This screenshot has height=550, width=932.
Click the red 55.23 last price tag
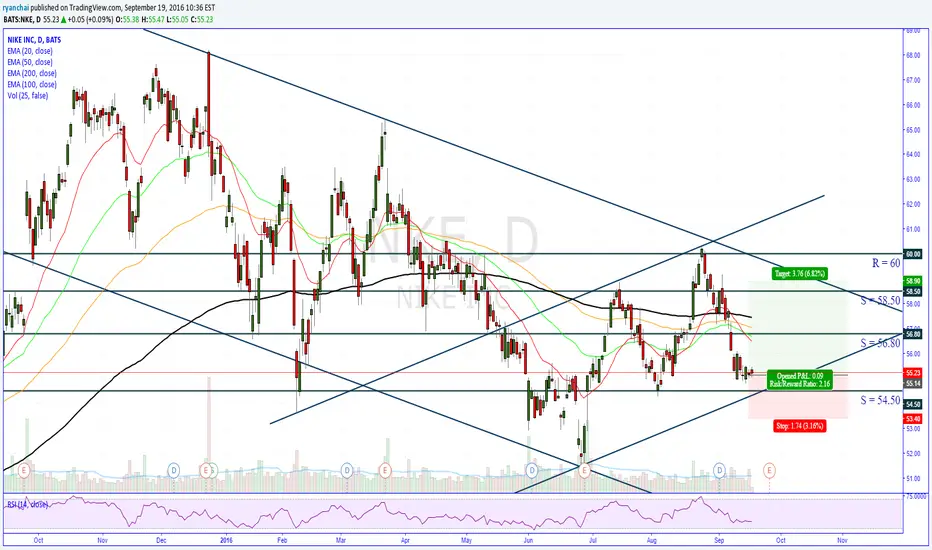(x=912, y=373)
